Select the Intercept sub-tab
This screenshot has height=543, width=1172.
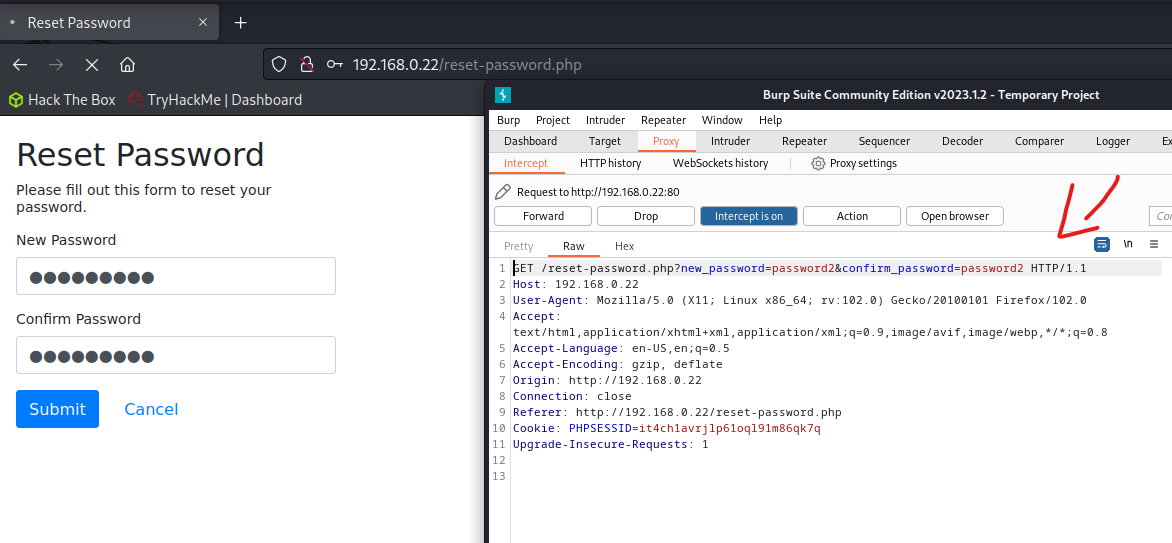[x=525, y=163]
